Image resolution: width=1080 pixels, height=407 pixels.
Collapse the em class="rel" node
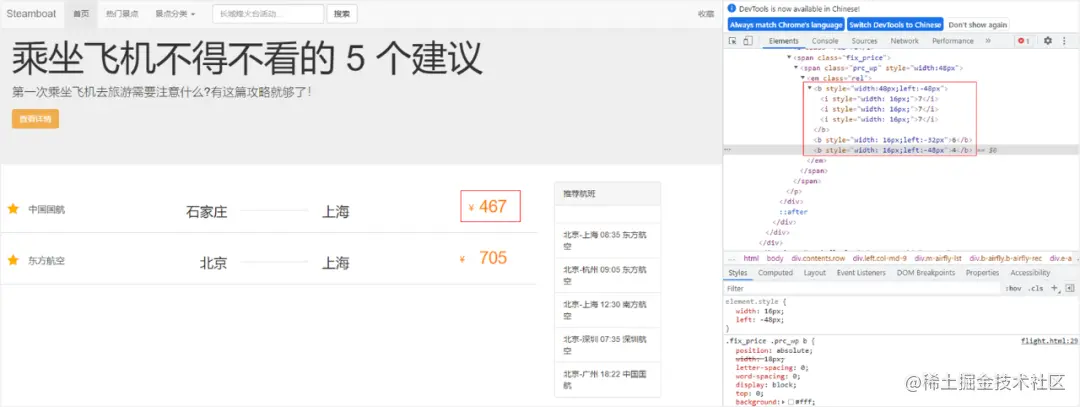(x=802, y=79)
